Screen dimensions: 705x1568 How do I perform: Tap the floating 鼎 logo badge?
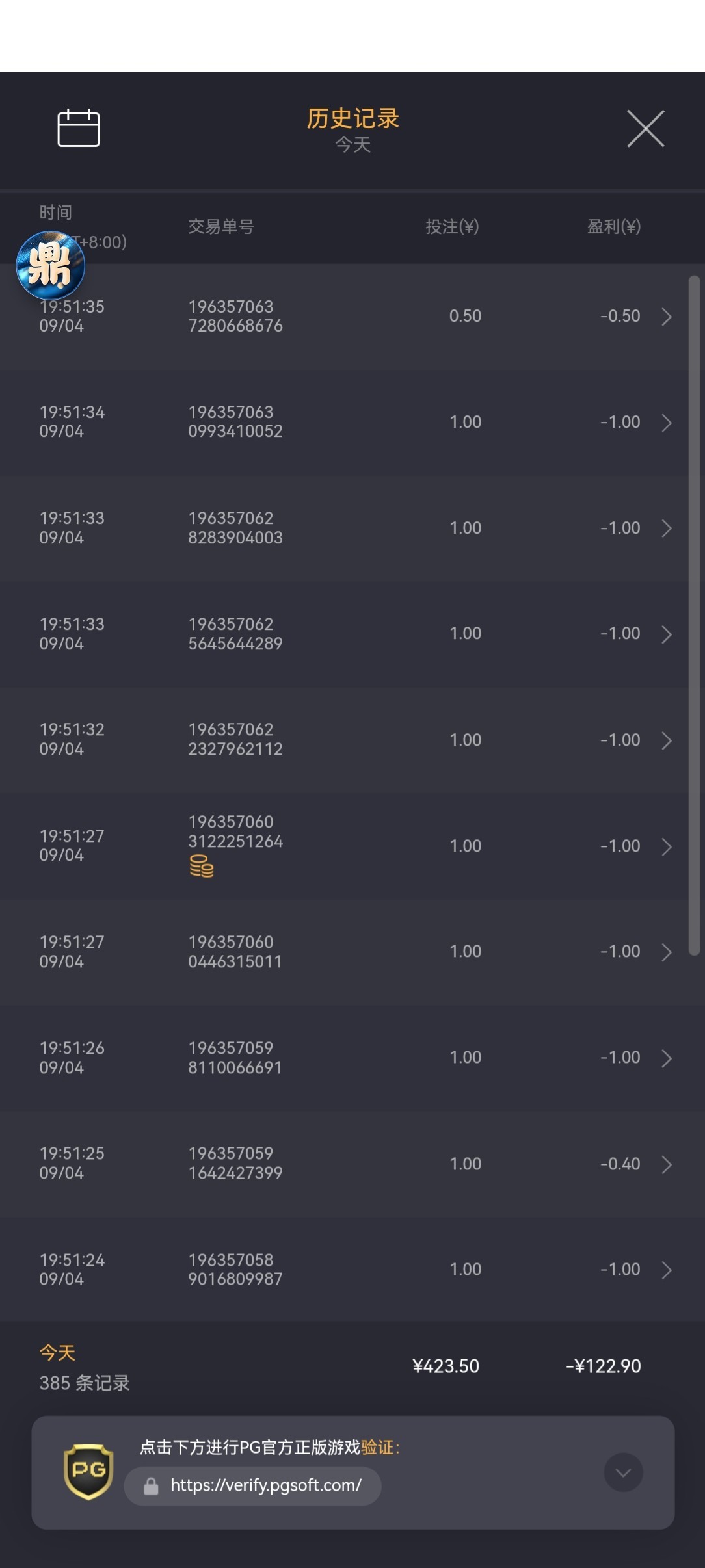click(50, 265)
